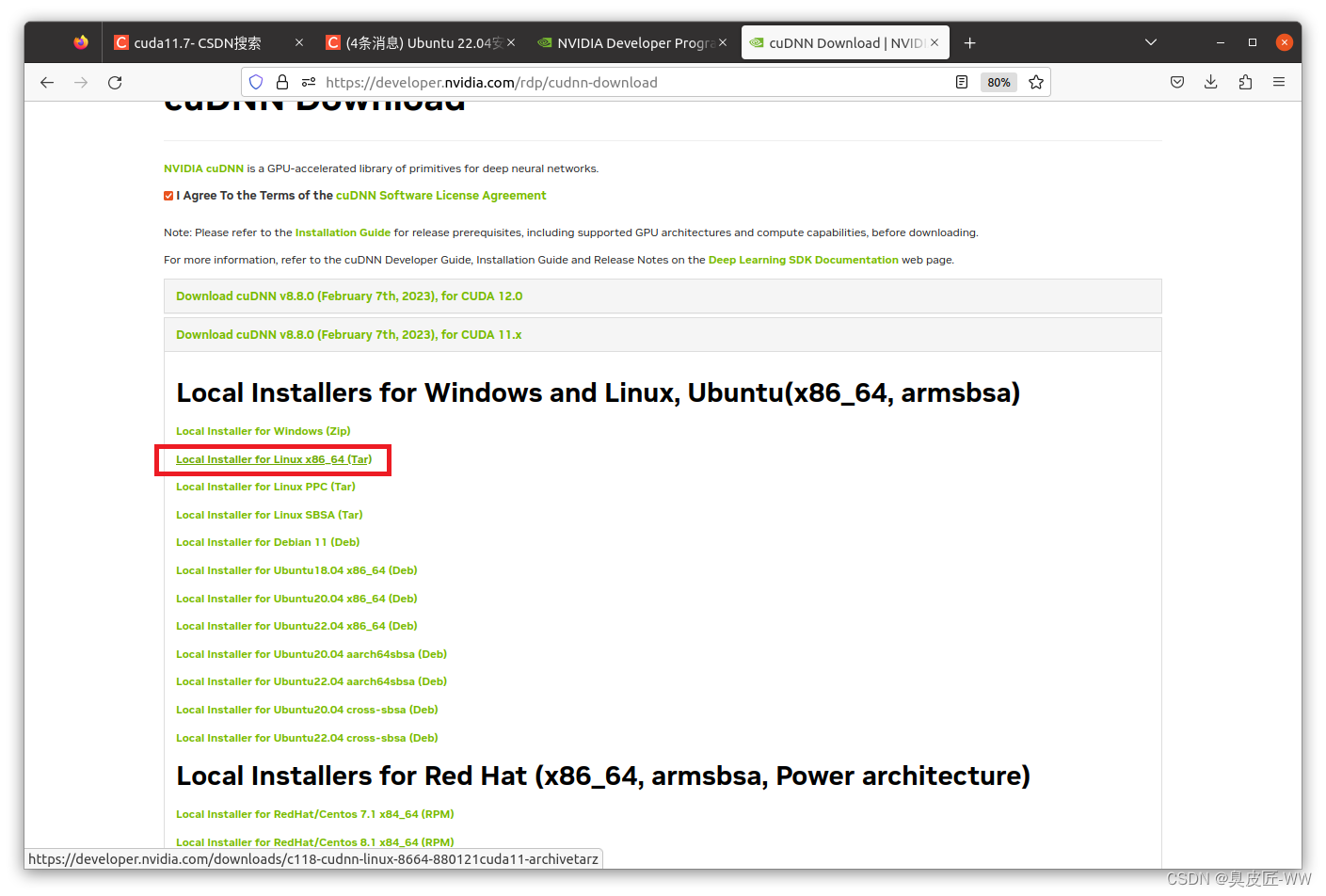Uncheck the license agreement checkbox
Image resolution: width=1326 pixels, height=896 pixels.
168,196
